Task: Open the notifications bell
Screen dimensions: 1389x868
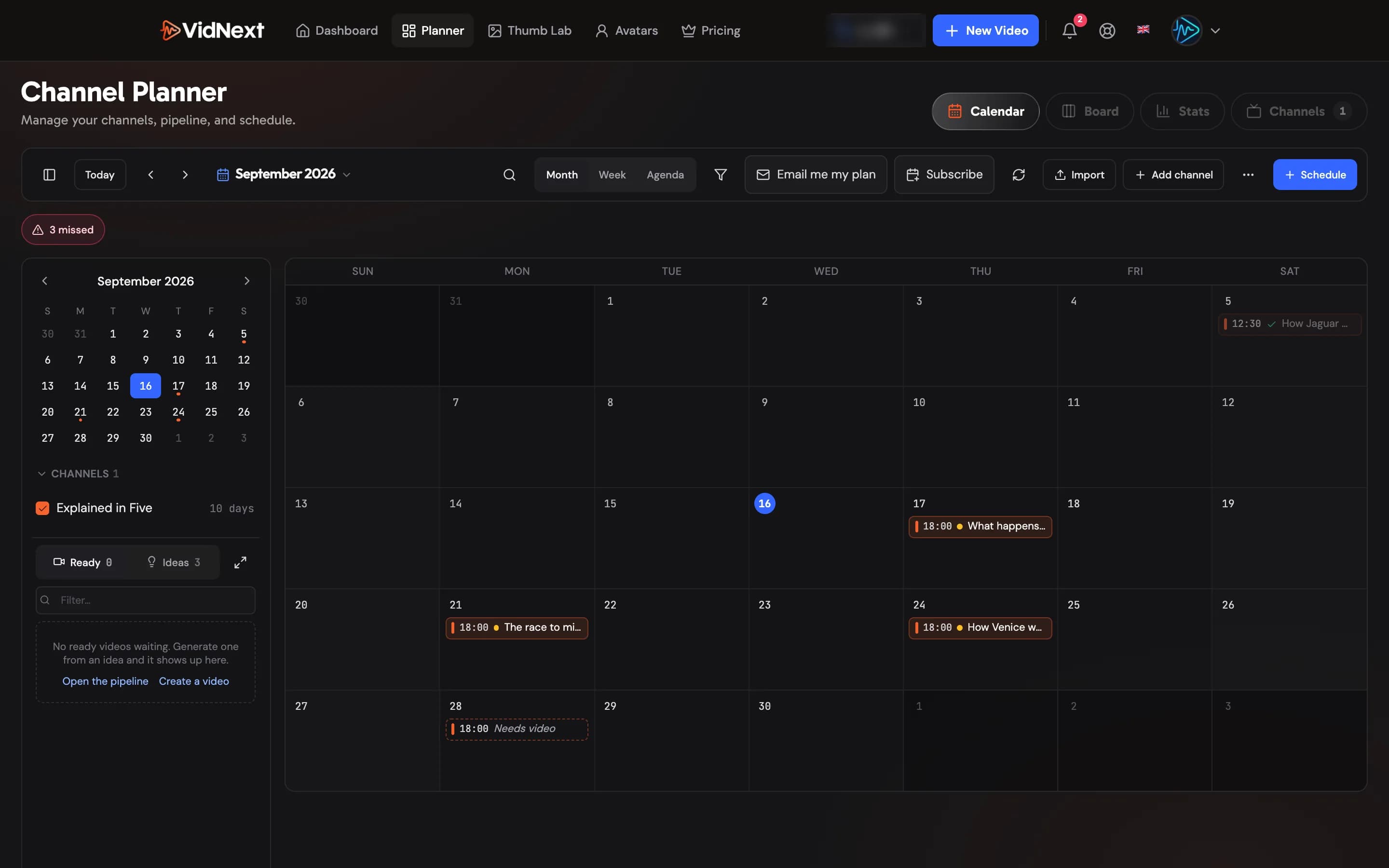Action: (x=1069, y=30)
